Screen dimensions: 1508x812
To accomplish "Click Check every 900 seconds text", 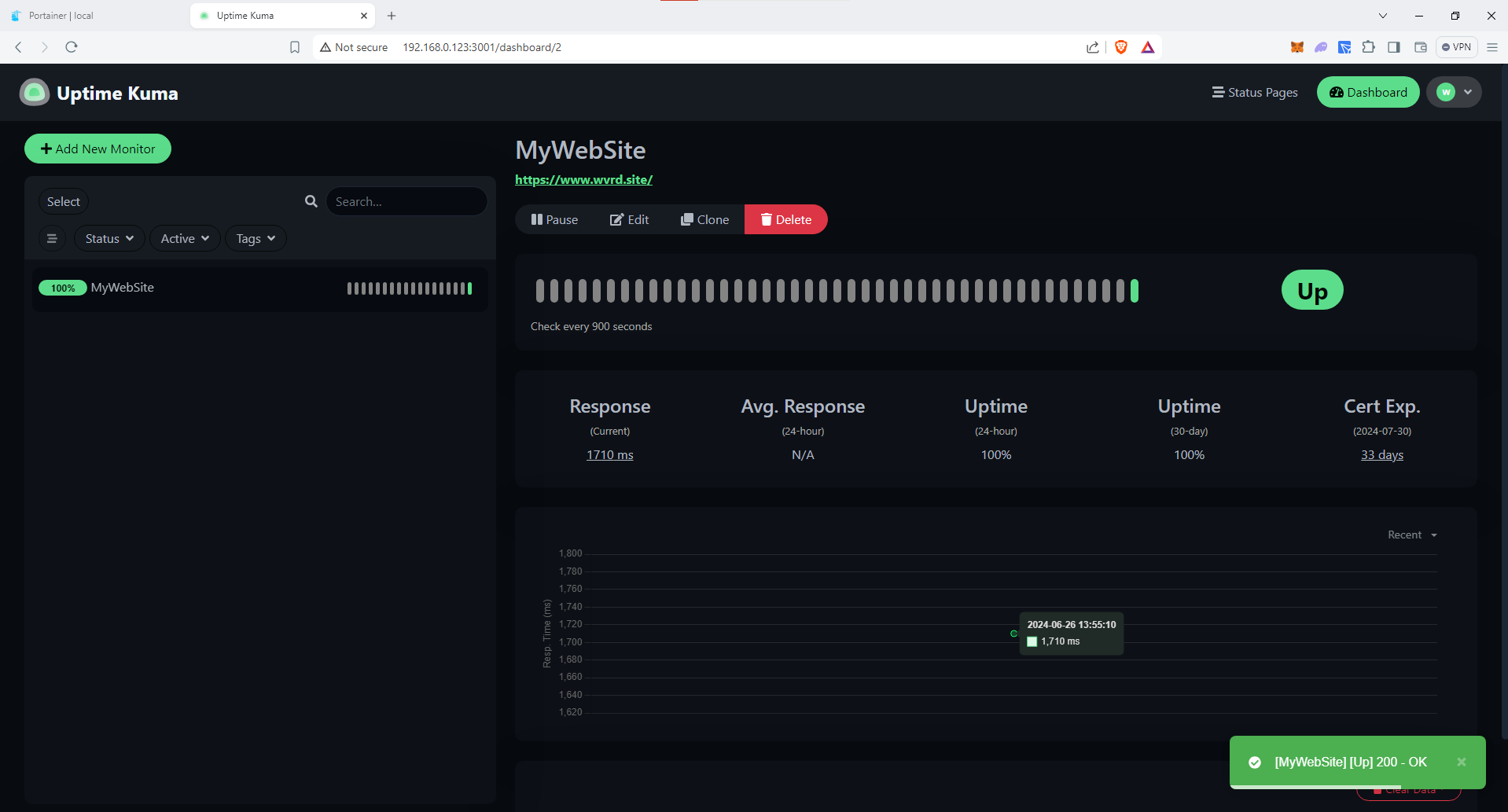I will click(x=591, y=326).
